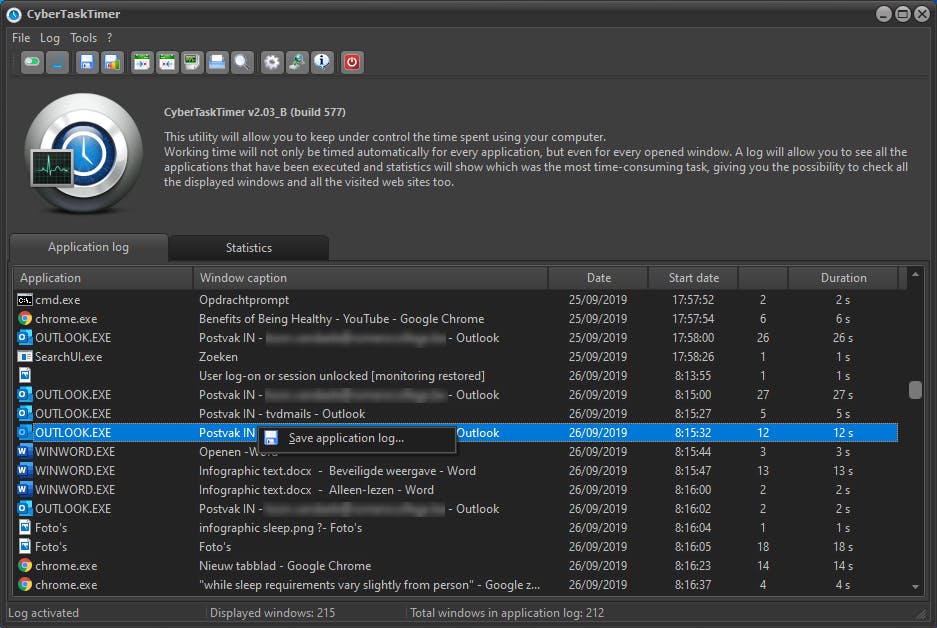937x628 pixels.
Task: Click the magnifying glass search icon
Action: coord(242,63)
